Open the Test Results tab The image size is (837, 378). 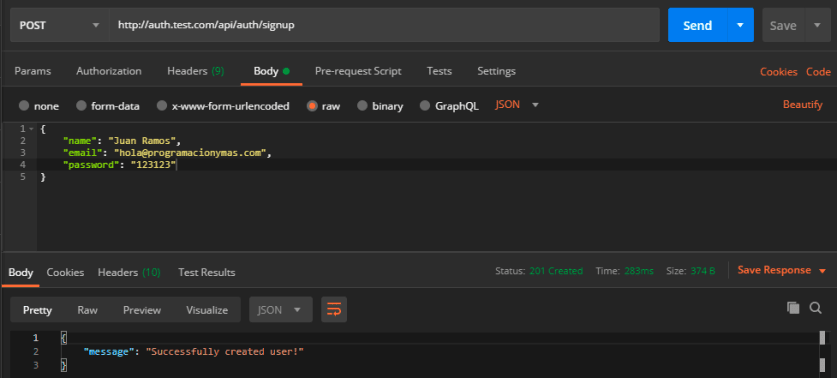pyautogui.click(x=207, y=272)
